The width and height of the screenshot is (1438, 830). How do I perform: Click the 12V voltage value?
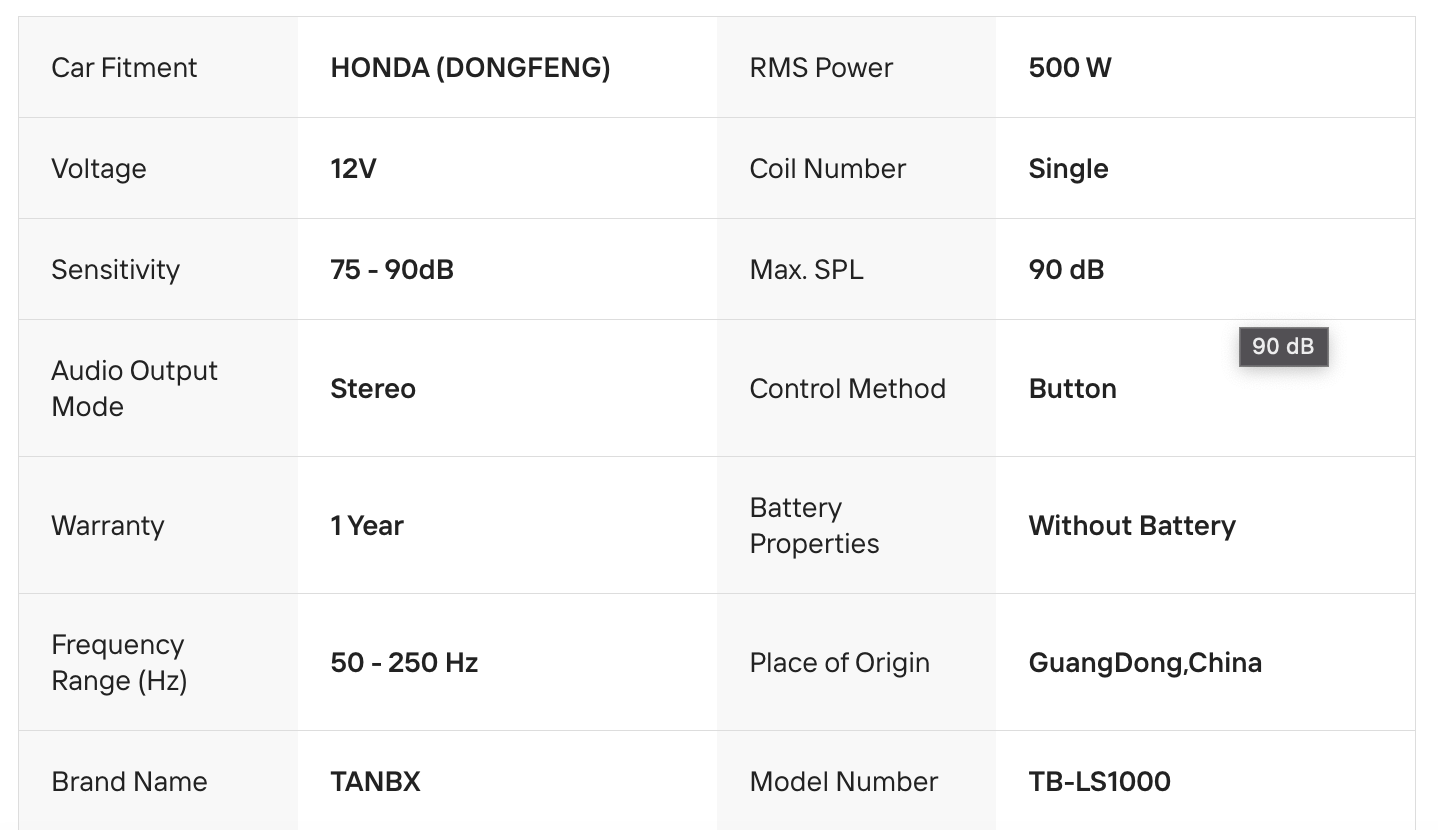(353, 169)
